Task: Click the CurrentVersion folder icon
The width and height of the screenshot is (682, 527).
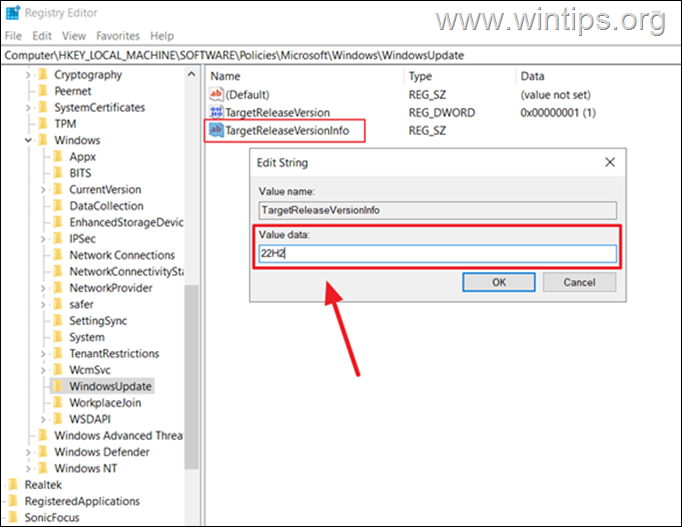Action: coord(58,190)
